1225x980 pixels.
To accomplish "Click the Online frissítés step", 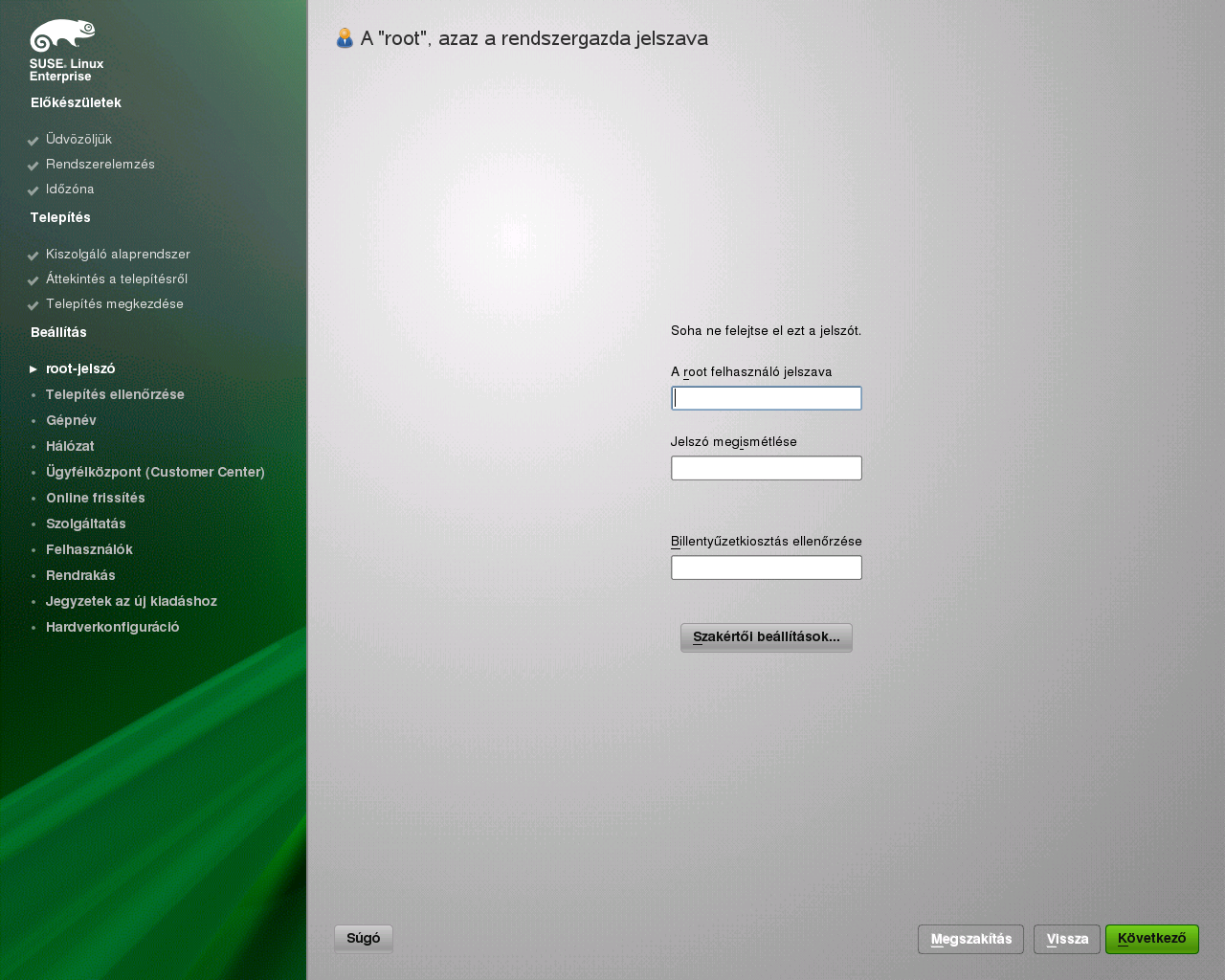I will [x=96, y=498].
